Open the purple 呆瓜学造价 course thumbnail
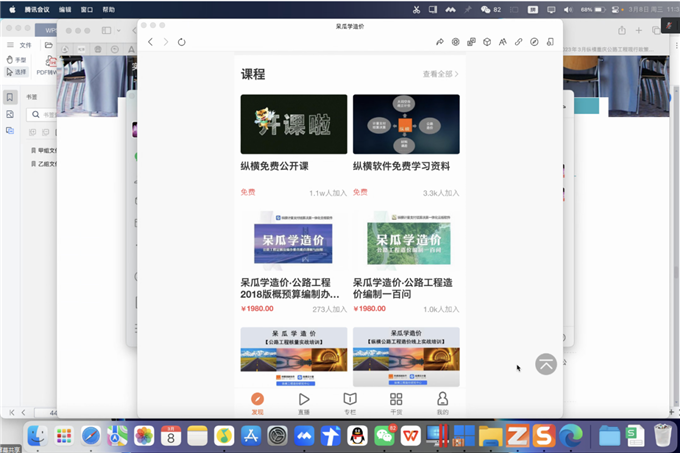This screenshot has height=453, width=680. pyautogui.click(x=294, y=241)
